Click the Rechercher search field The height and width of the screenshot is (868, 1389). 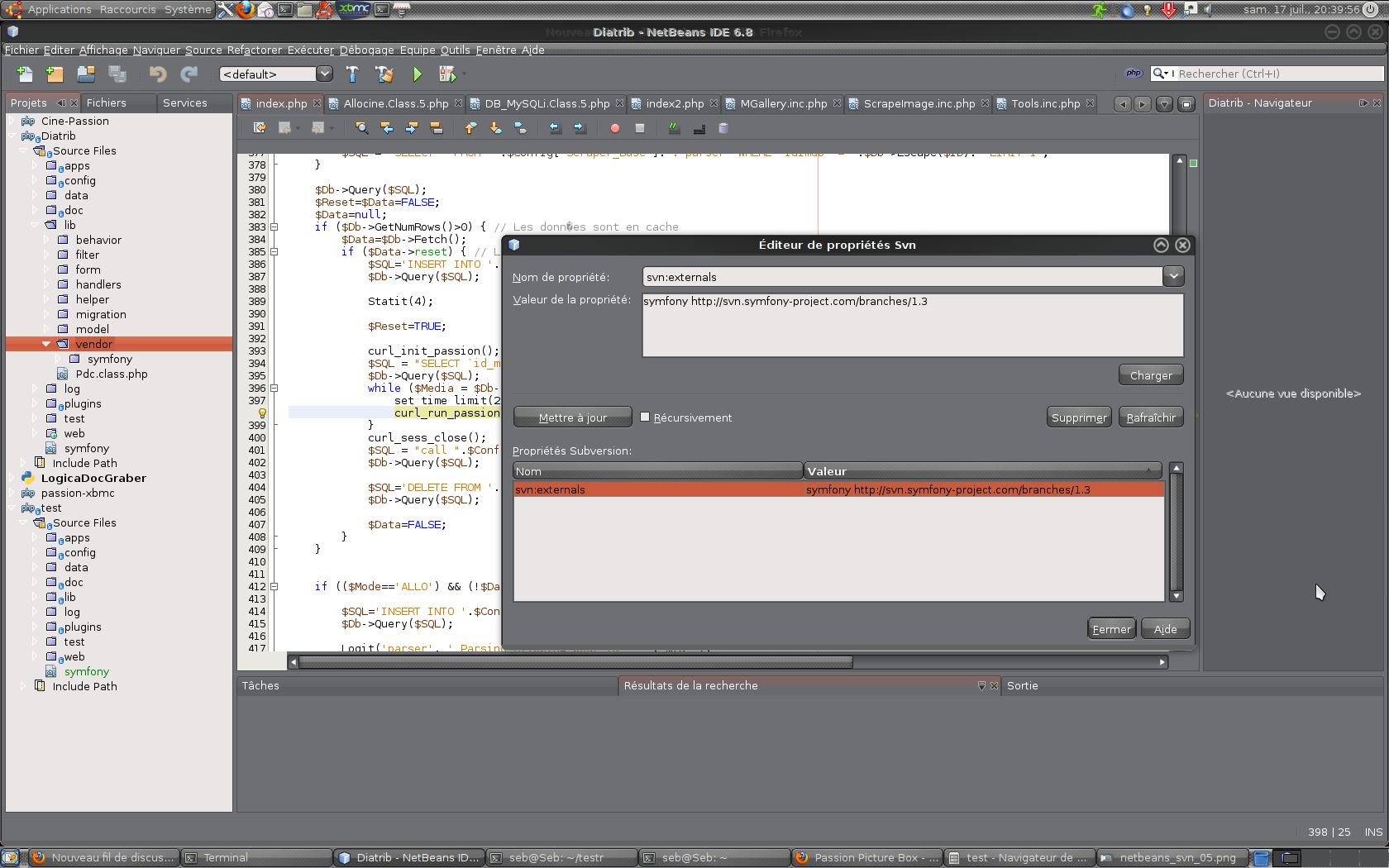(1277, 74)
